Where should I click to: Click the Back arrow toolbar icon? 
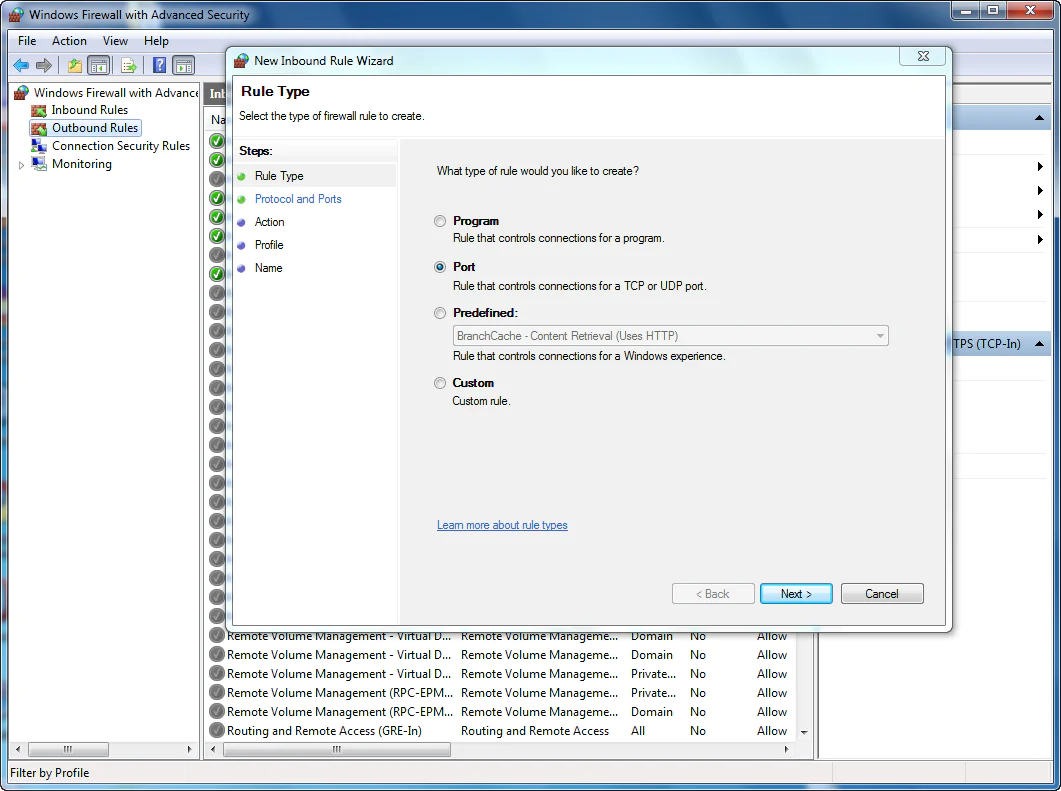click(21, 66)
